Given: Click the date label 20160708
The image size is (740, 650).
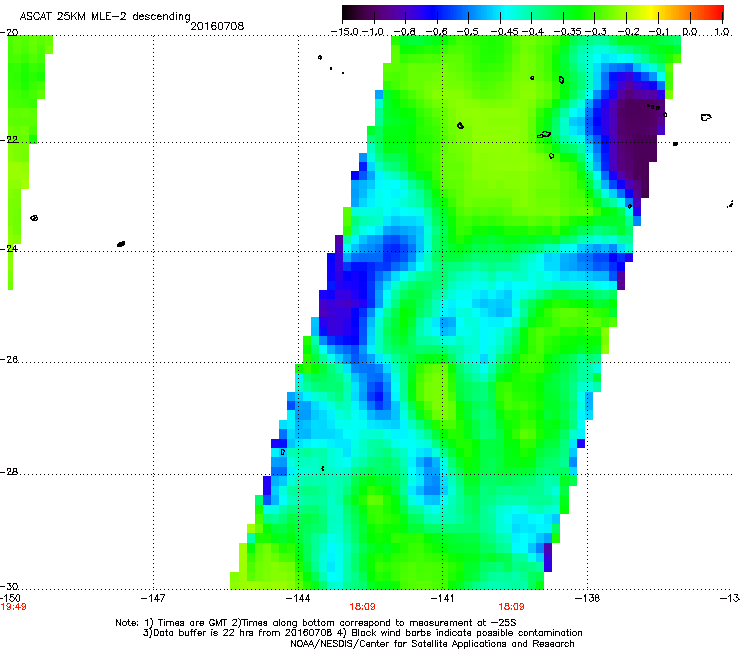Looking at the screenshot, I should point(217,26).
